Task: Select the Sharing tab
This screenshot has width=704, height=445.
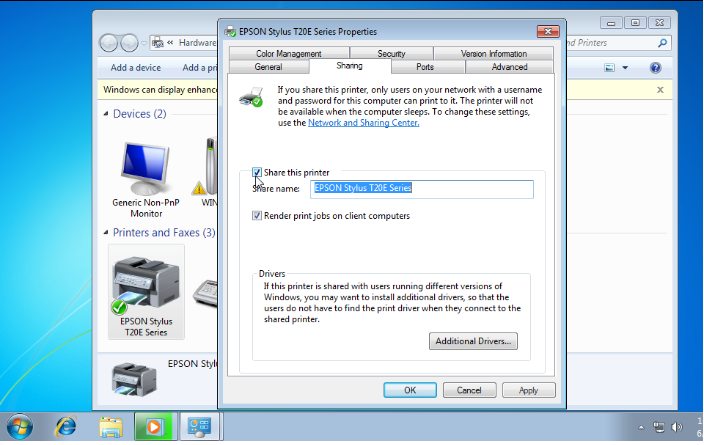Action: (349, 66)
